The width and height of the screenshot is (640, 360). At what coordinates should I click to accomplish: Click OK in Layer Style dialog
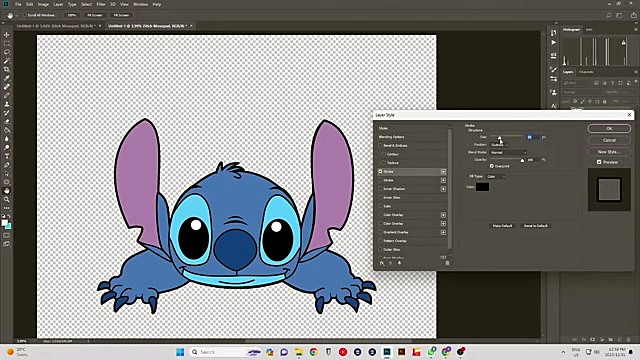click(x=609, y=128)
